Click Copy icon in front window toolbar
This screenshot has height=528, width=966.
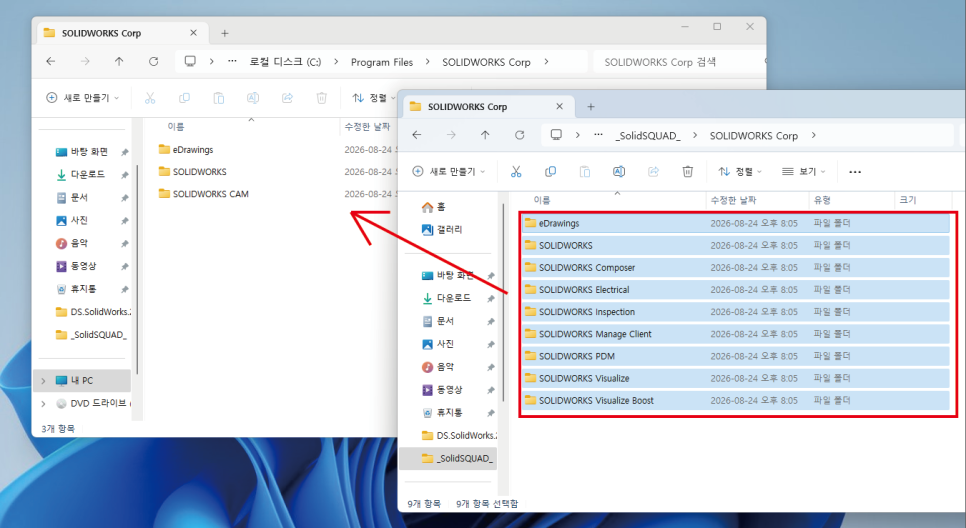pos(550,172)
